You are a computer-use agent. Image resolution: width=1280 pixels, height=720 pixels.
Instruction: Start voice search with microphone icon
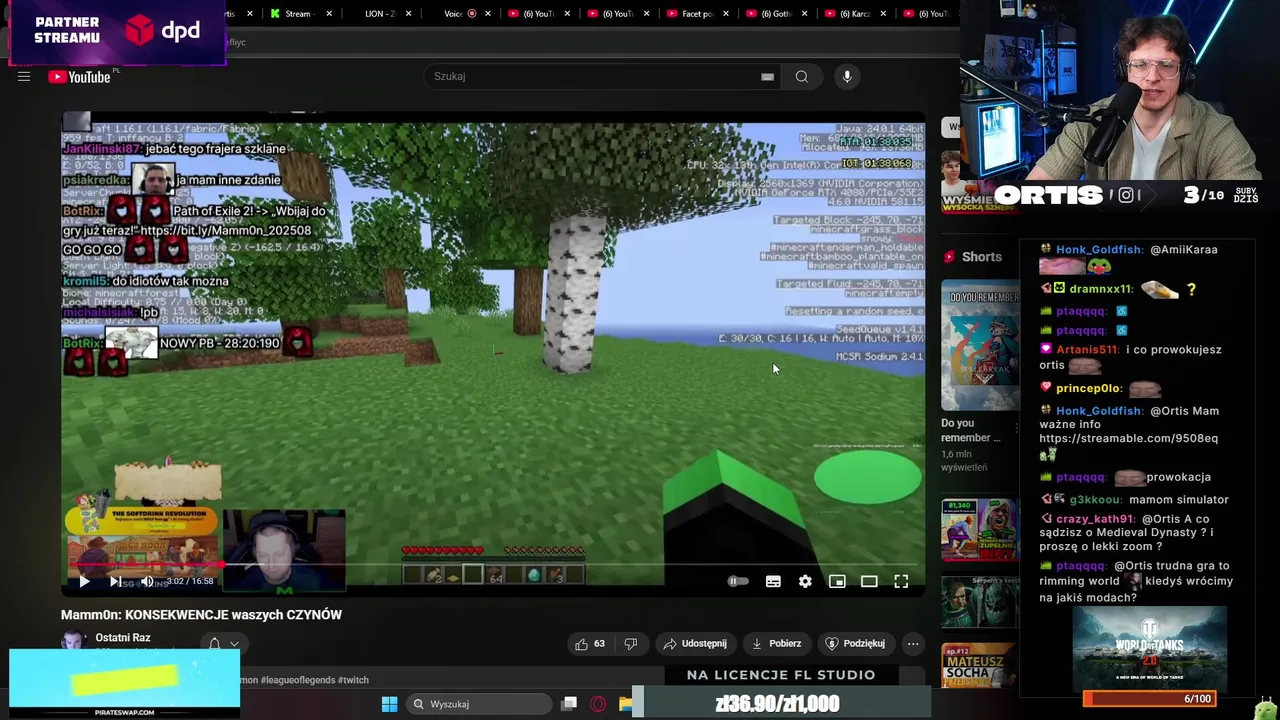coord(847,77)
